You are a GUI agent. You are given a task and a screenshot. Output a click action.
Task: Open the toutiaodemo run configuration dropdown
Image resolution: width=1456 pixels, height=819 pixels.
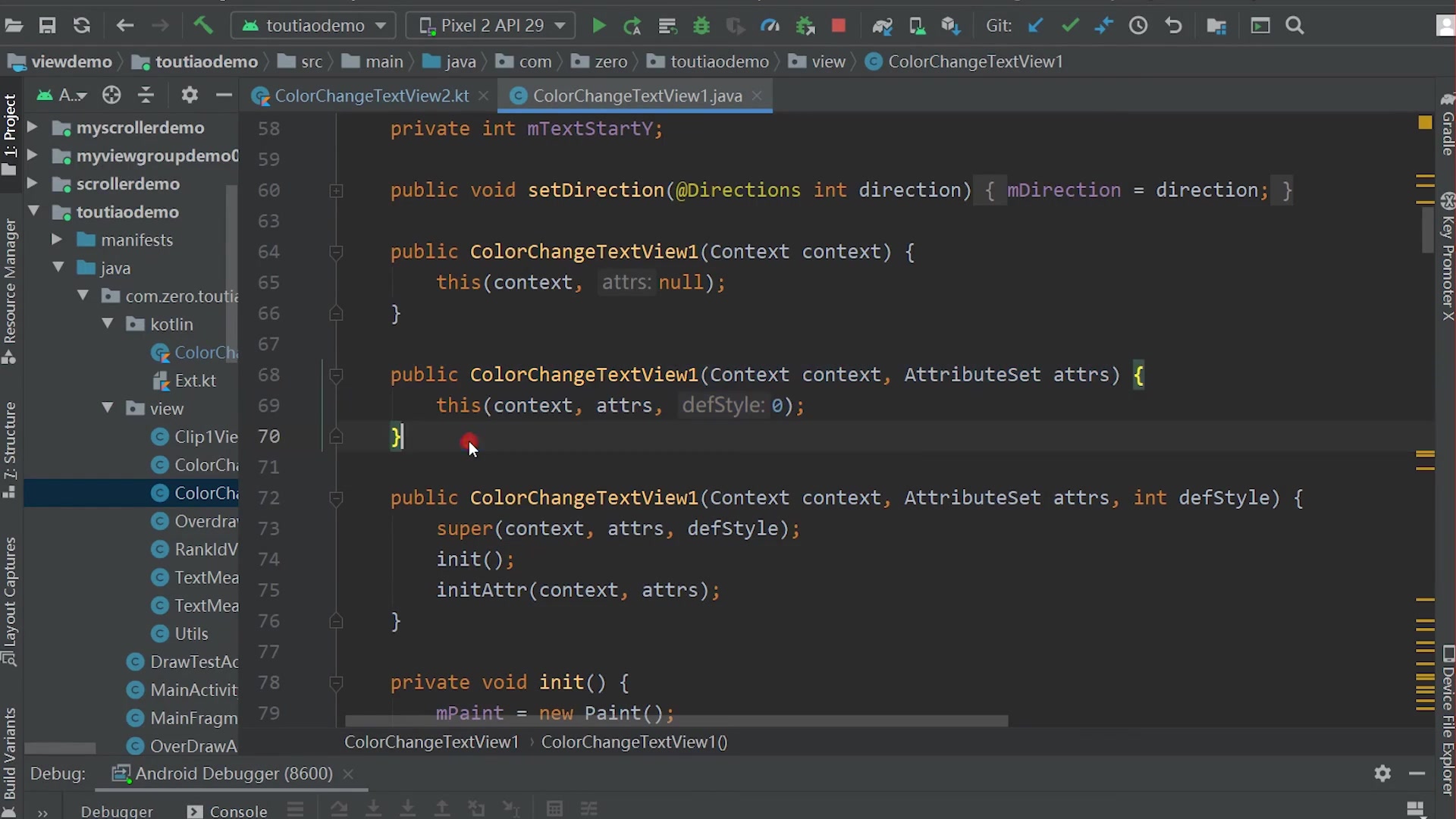coord(314,26)
